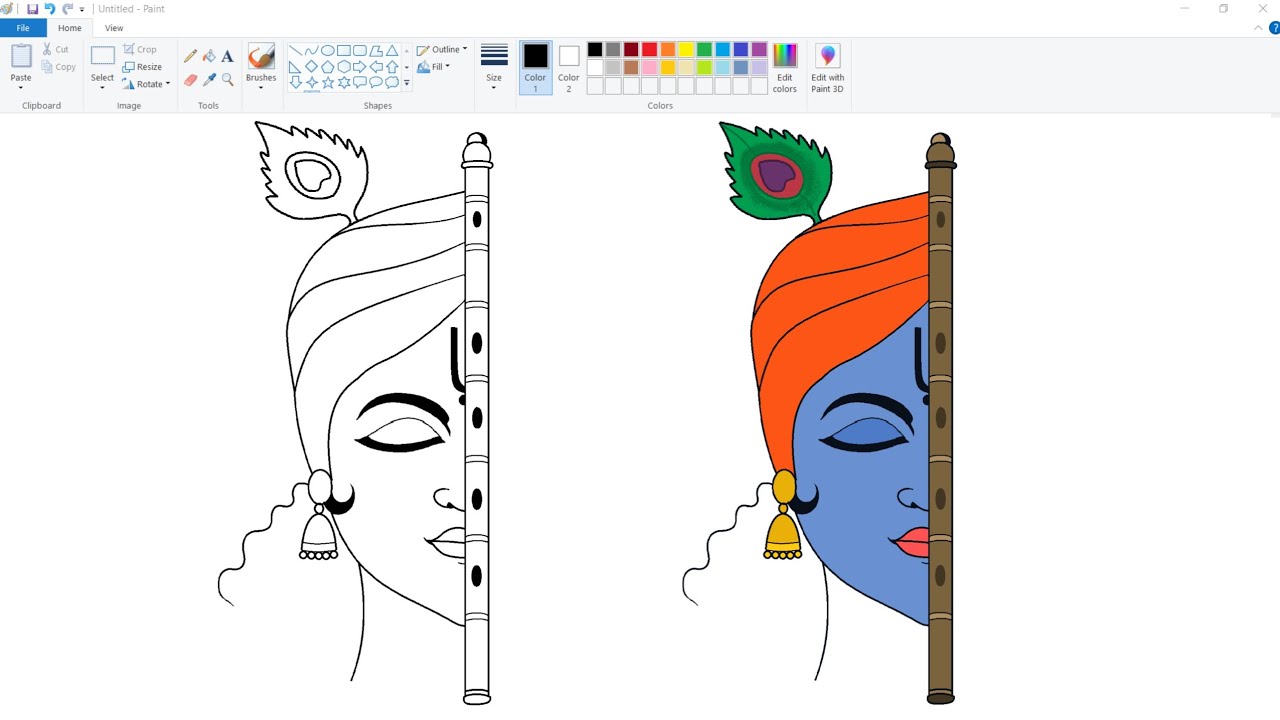Expand the shape Fill dropdown
Viewport: 1280px width, 720px height.
(x=448, y=67)
